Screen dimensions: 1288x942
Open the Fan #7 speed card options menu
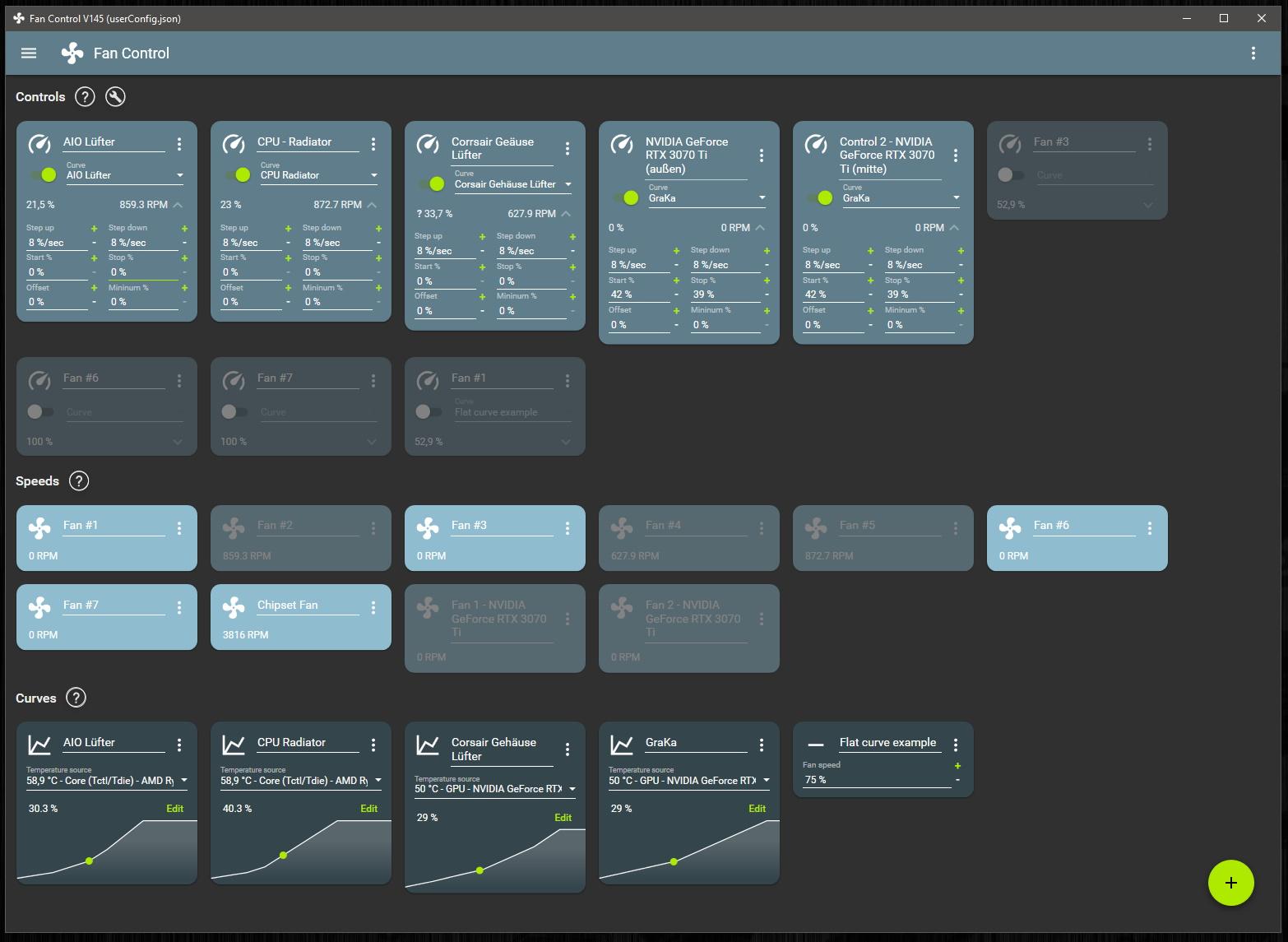tap(179, 607)
